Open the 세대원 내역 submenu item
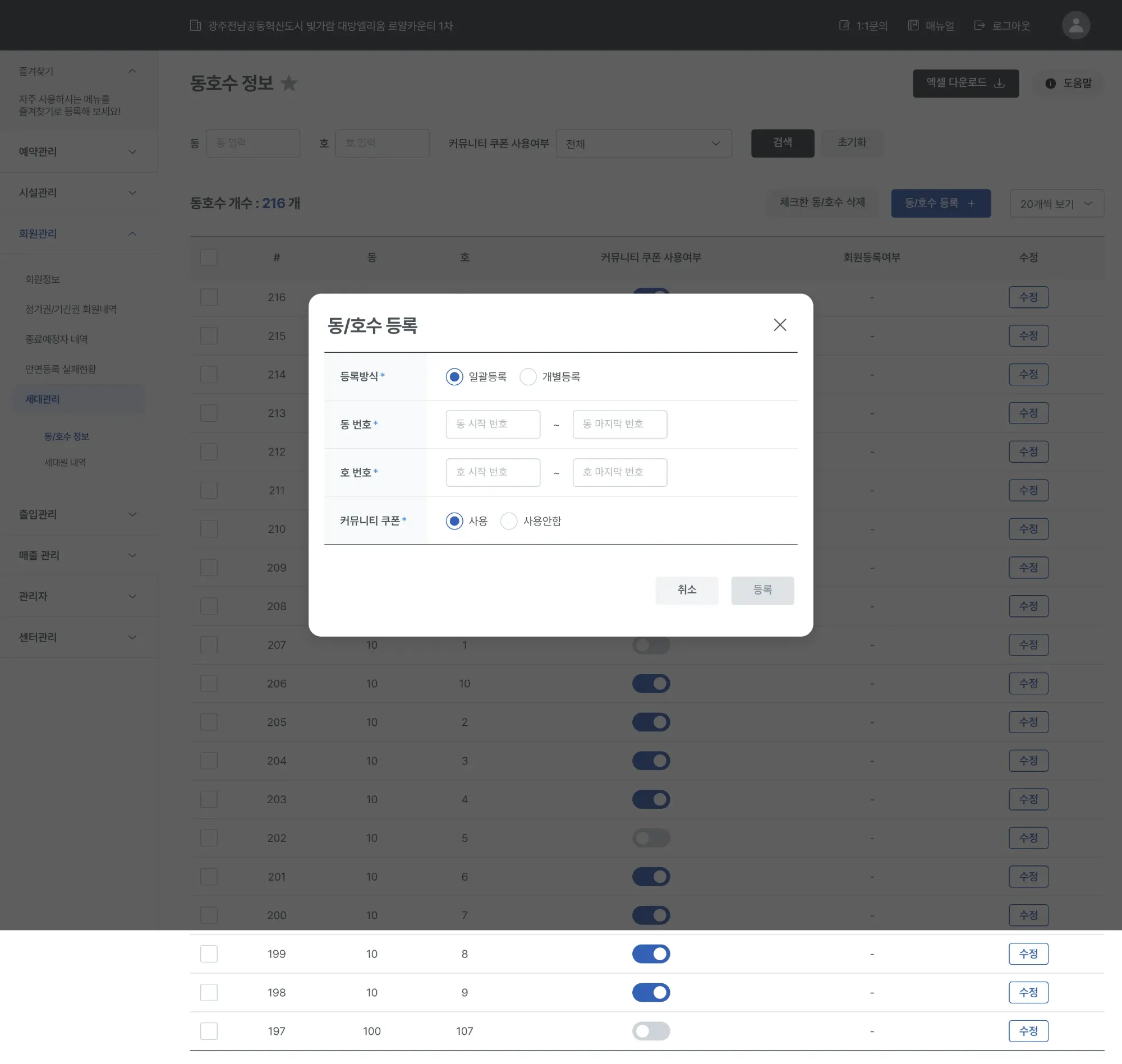This screenshot has height=1064, width=1122. [x=65, y=462]
